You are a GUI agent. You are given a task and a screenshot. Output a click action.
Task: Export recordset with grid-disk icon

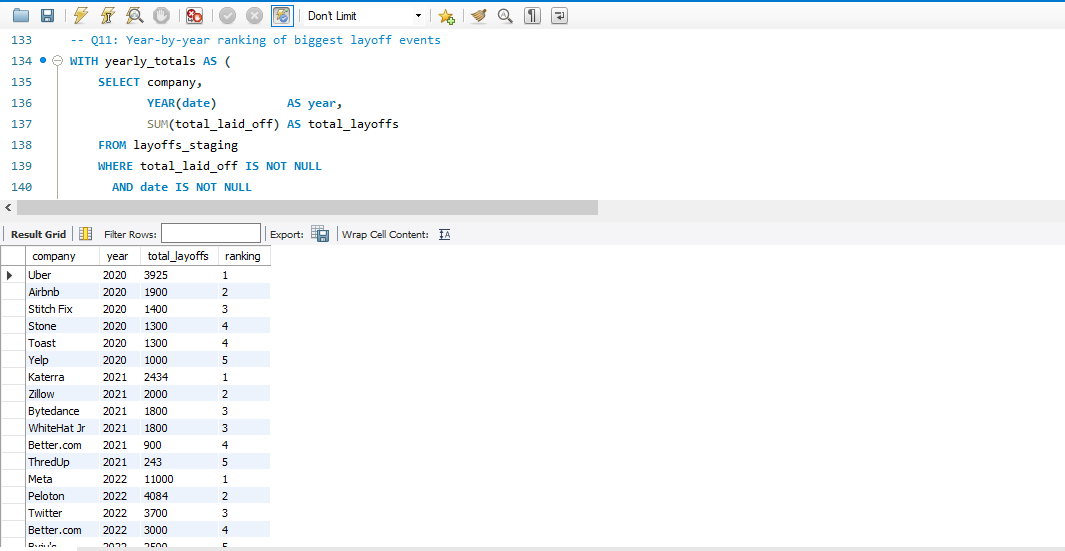tap(320, 234)
